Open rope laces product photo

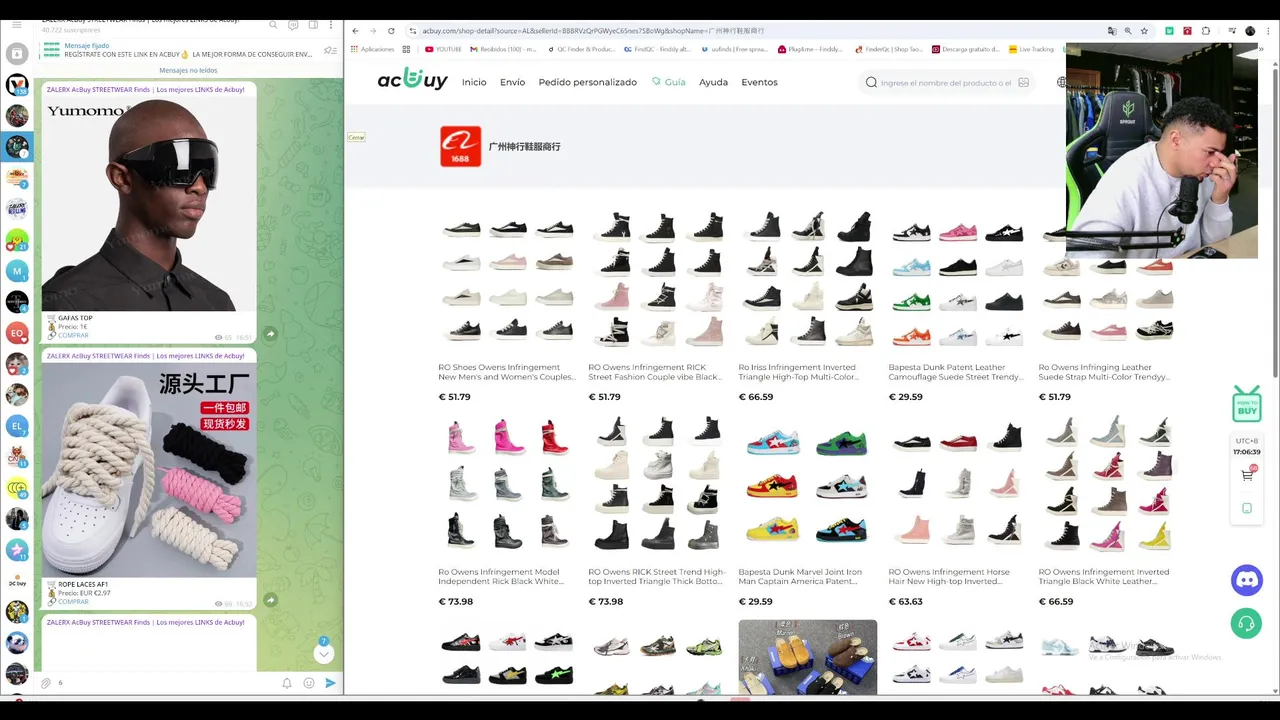[x=148, y=470]
